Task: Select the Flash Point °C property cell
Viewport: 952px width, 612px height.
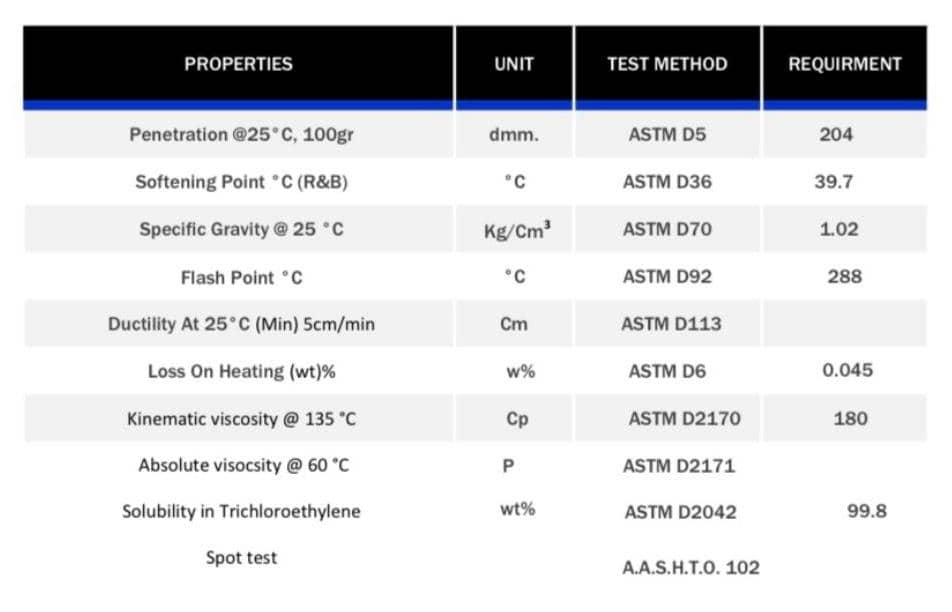Action: (x=241, y=277)
